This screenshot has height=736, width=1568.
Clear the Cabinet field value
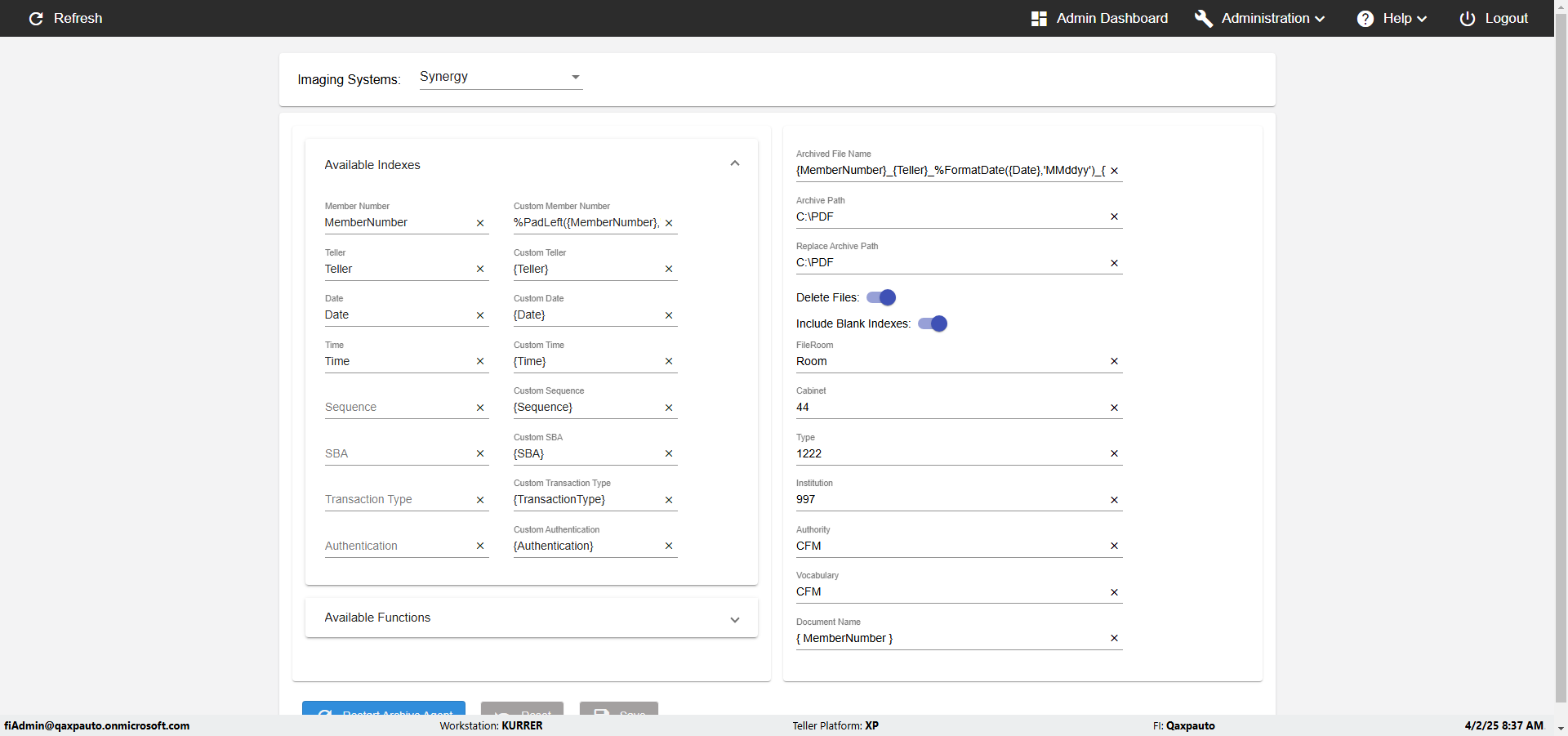(x=1114, y=408)
